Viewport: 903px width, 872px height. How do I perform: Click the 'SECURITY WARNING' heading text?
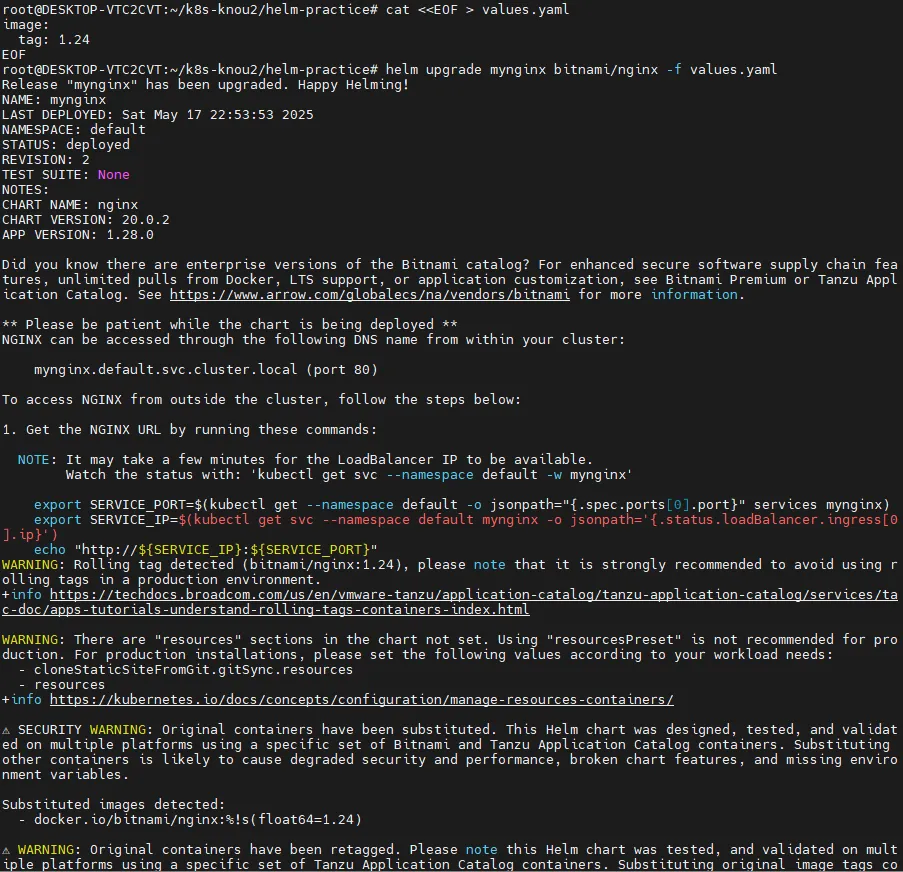click(x=82, y=730)
